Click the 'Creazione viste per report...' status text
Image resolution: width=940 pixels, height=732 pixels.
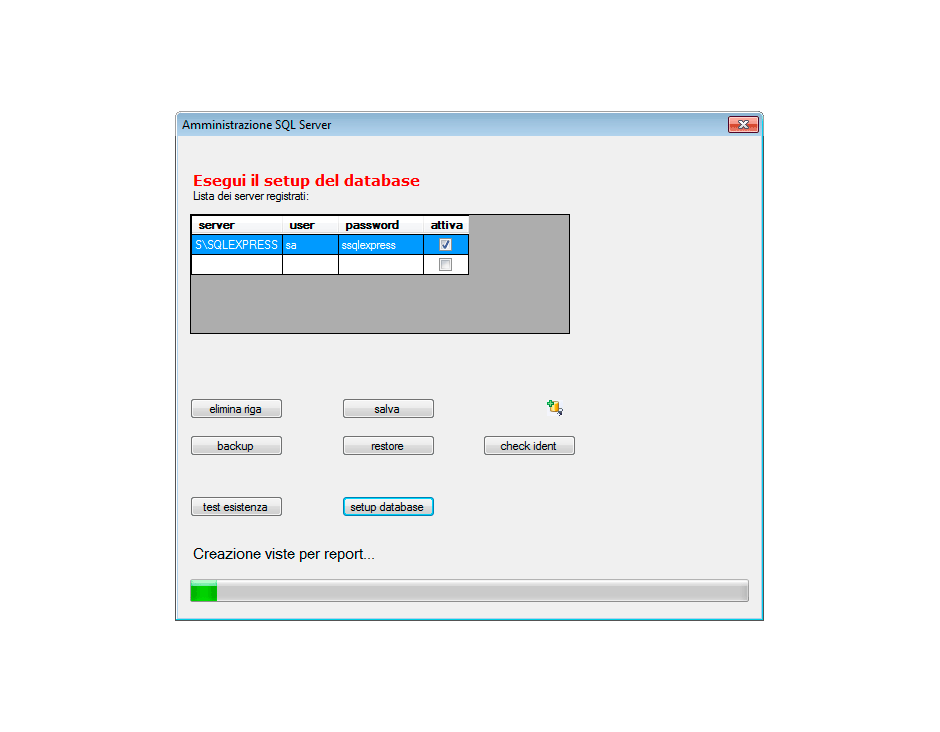coord(284,554)
